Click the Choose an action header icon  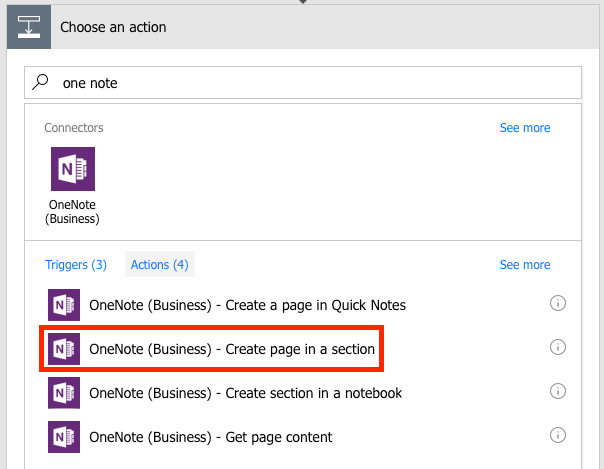(x=29, y=27)
